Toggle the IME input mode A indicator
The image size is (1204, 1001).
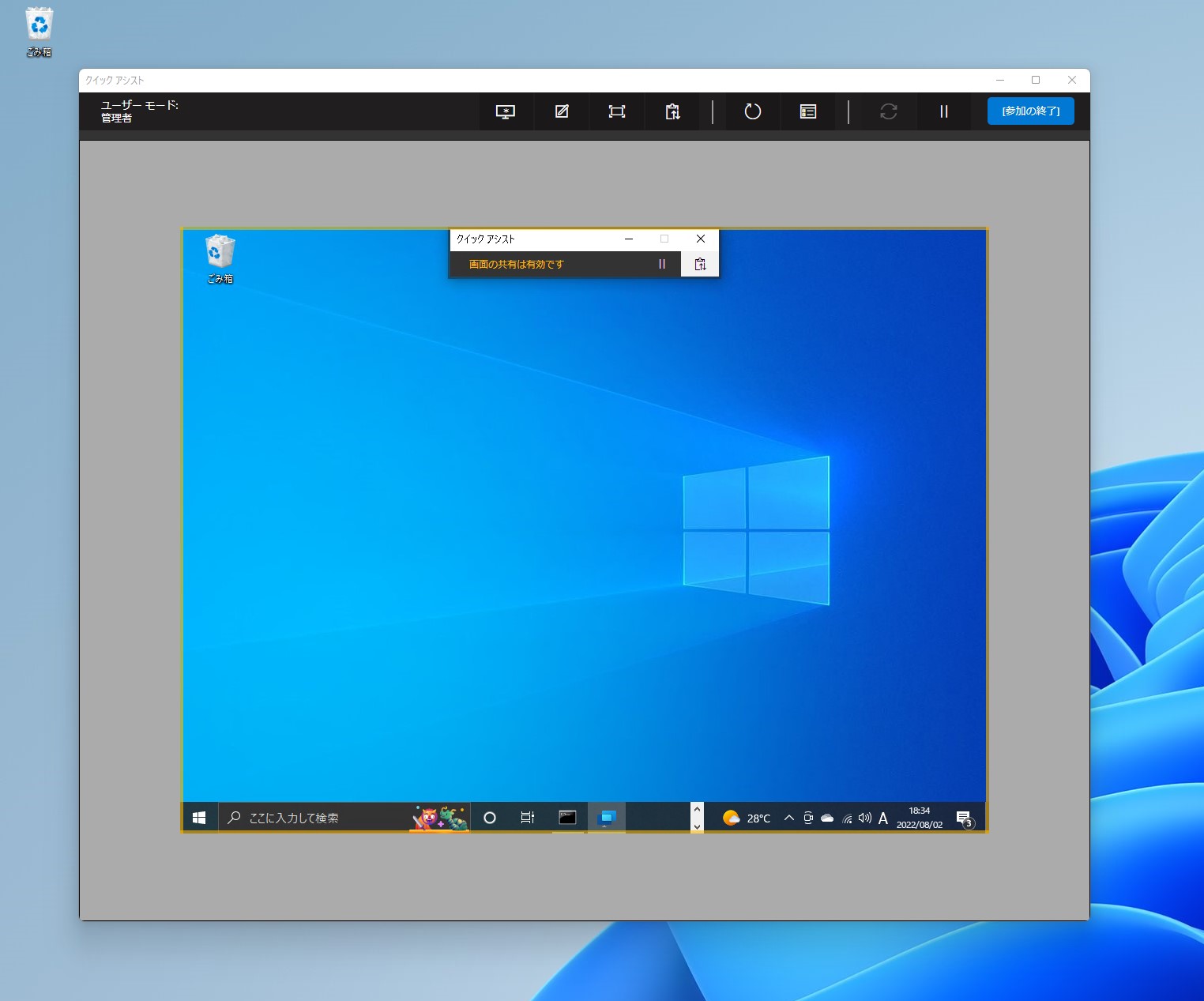(883, 818)
